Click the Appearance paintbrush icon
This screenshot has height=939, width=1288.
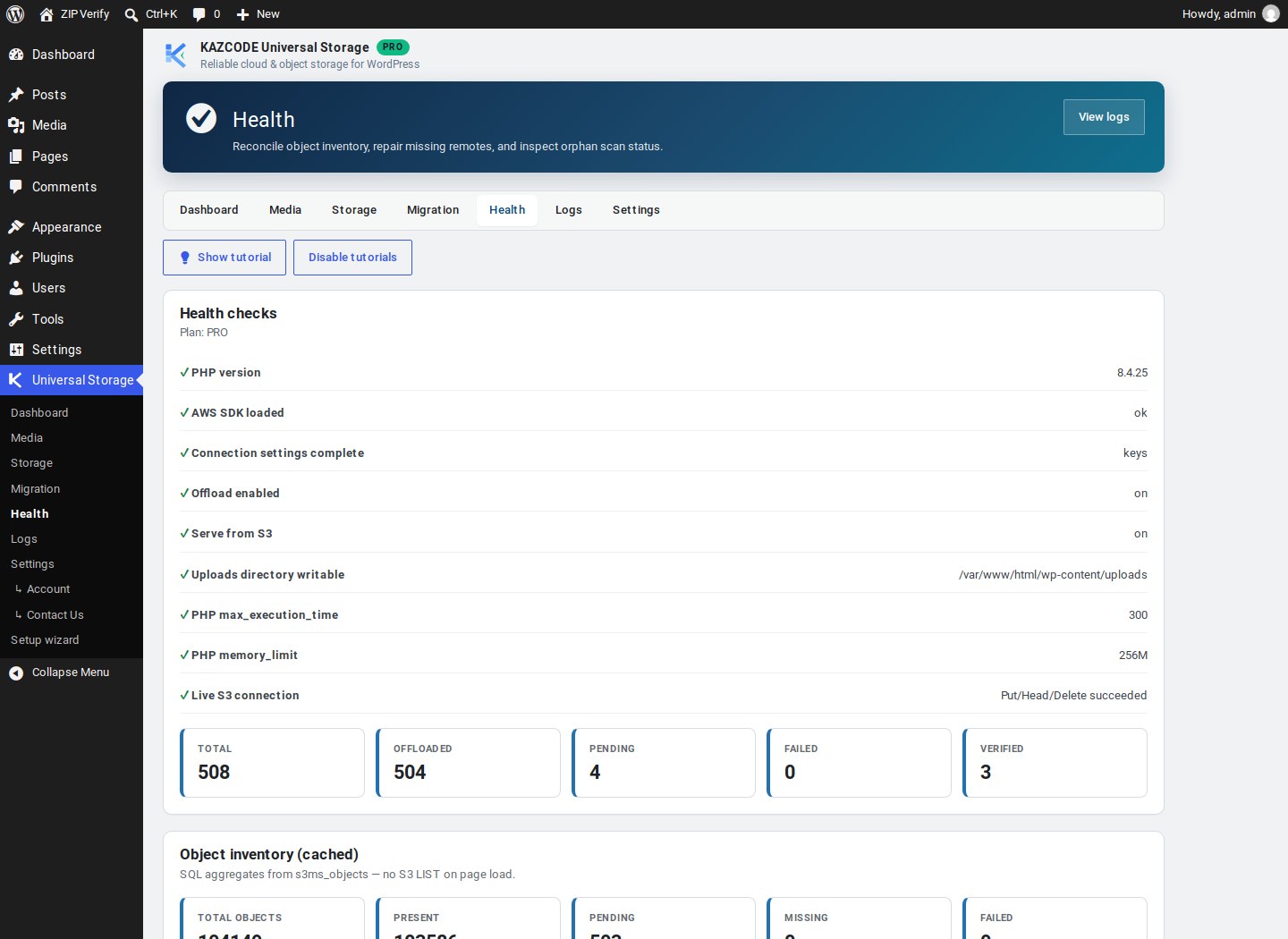point(16,227)
